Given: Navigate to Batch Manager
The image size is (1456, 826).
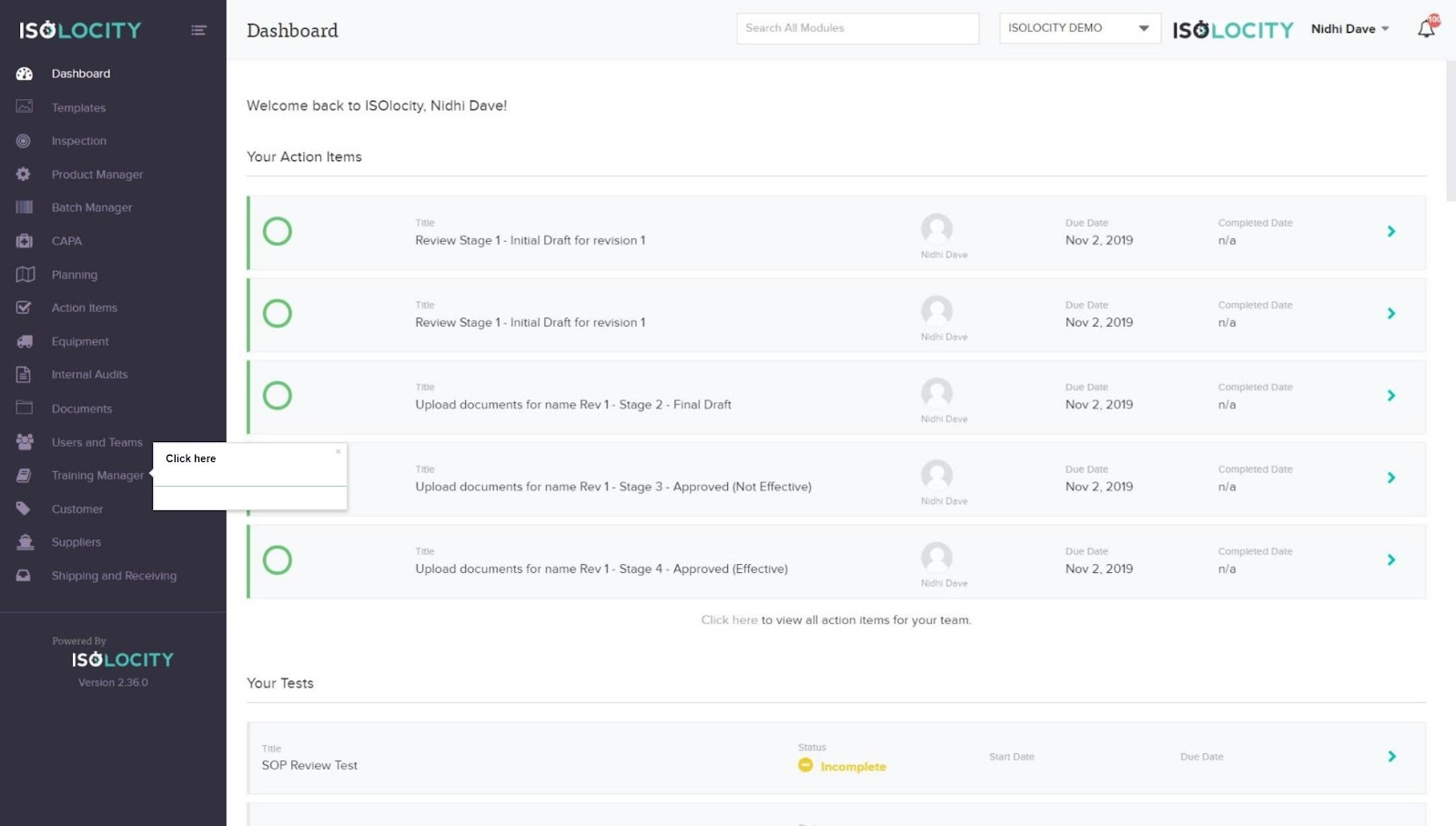Looking at the screenshot, I should [92, 207].
